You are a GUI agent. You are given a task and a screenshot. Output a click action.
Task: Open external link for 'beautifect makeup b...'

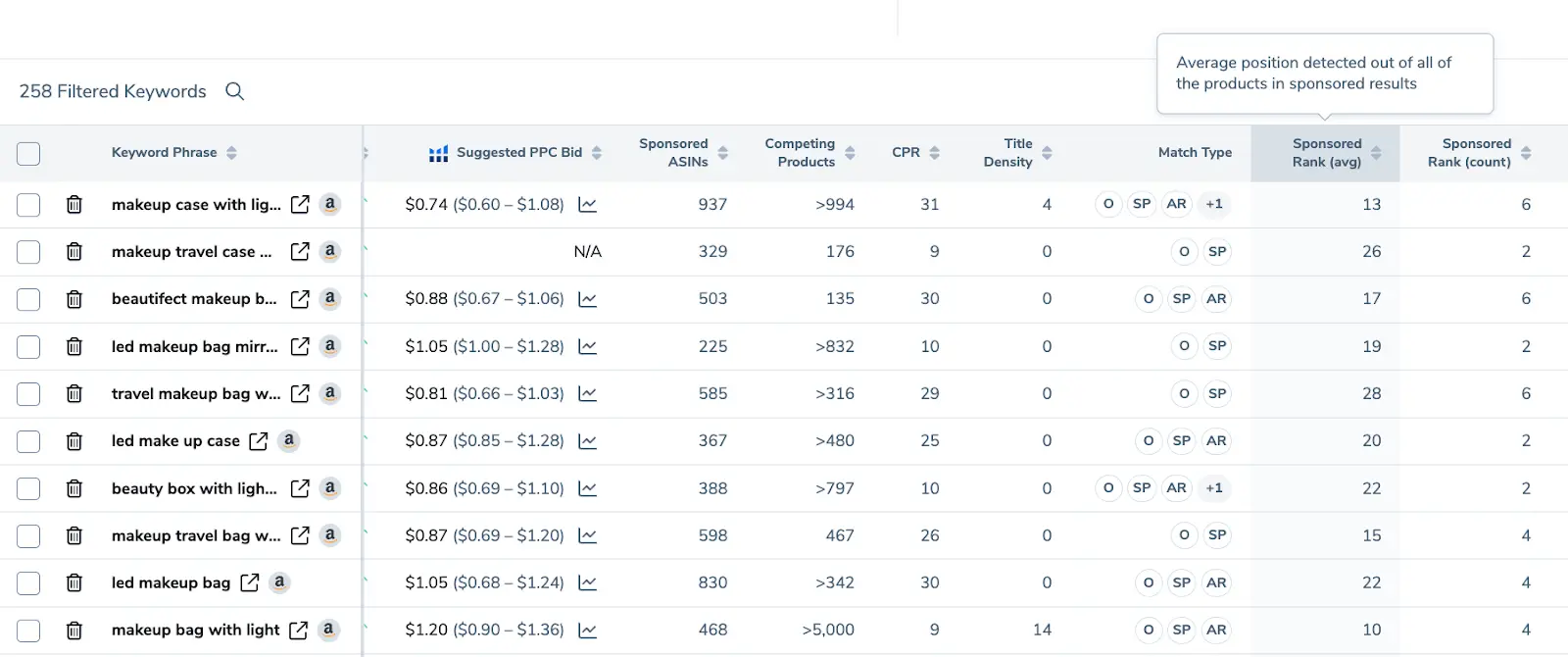[x=300, y=299]
